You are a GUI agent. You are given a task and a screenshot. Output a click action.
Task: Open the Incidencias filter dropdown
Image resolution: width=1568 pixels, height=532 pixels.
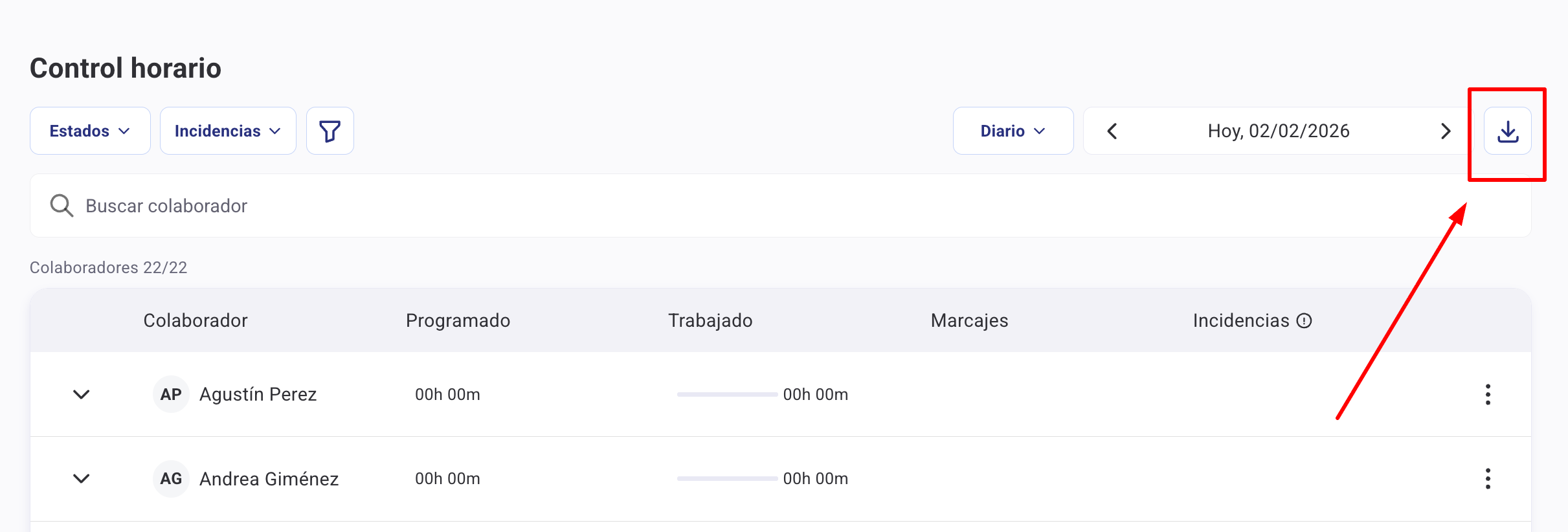(228, 131)
